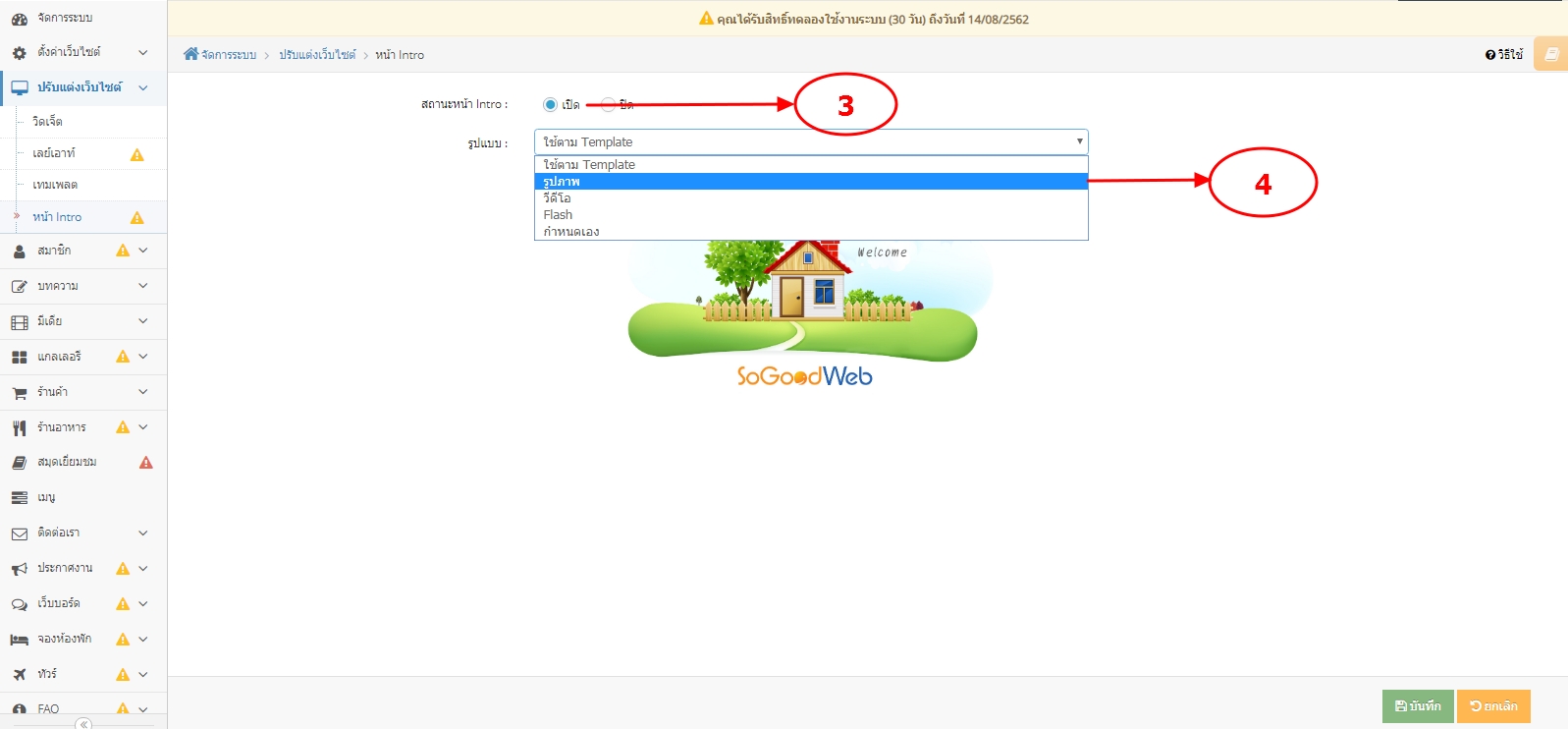Open เลย์เอาท์ in the sidebar submenu
This screenshot has width=1568, height=729.
(x=54, y=153)
